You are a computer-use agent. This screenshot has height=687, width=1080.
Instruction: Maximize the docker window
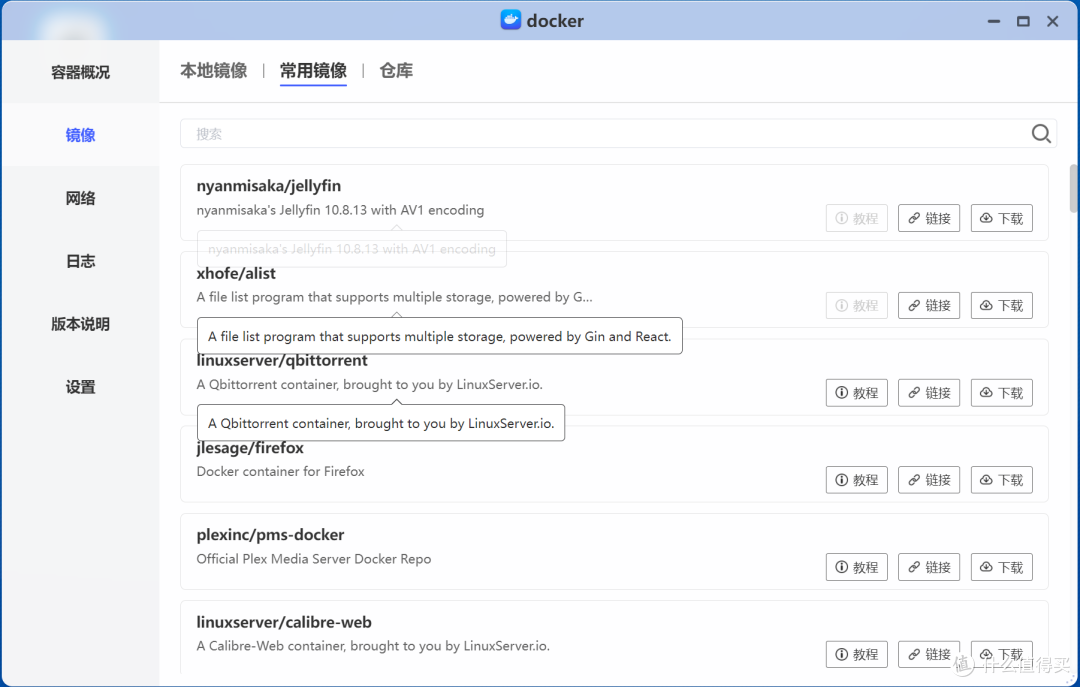(x=1023, y=21)
